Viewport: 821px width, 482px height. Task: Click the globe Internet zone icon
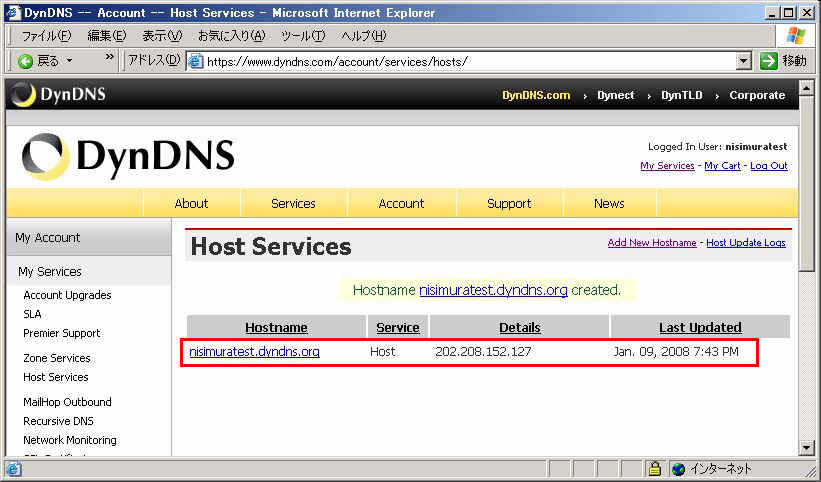[x=679, y=469]
